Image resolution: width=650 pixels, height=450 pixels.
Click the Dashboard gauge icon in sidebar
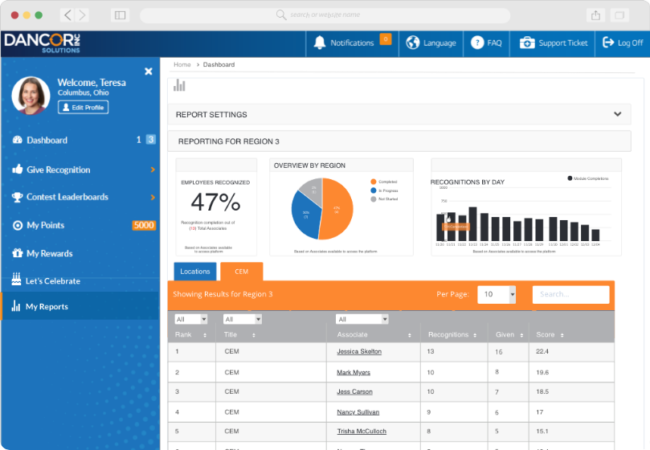(x=17, y=140)
